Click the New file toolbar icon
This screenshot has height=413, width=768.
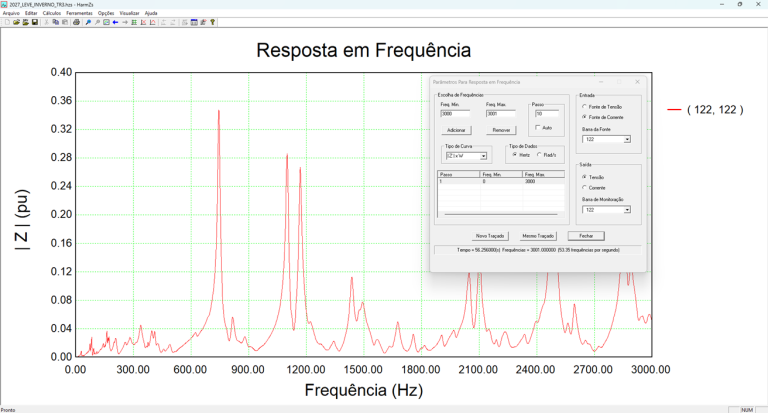coord(6,21)
